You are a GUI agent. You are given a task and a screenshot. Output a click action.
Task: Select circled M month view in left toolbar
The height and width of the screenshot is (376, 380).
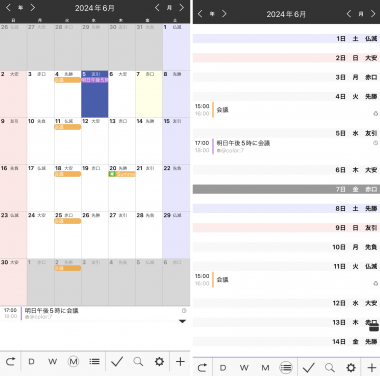[x=73, y=362]
